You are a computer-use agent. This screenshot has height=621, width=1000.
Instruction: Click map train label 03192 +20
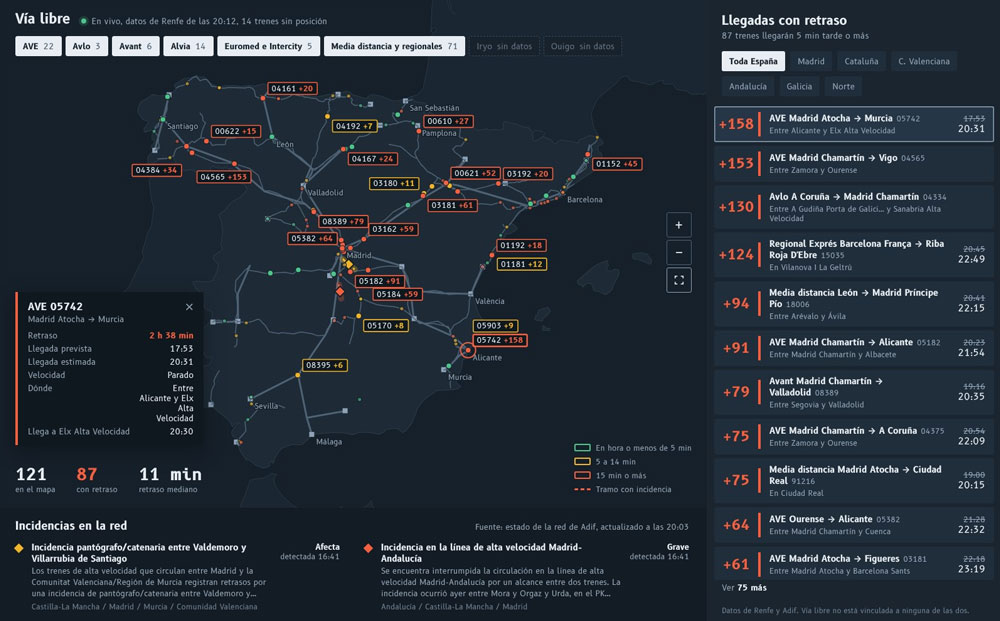[x=527, y=173]
